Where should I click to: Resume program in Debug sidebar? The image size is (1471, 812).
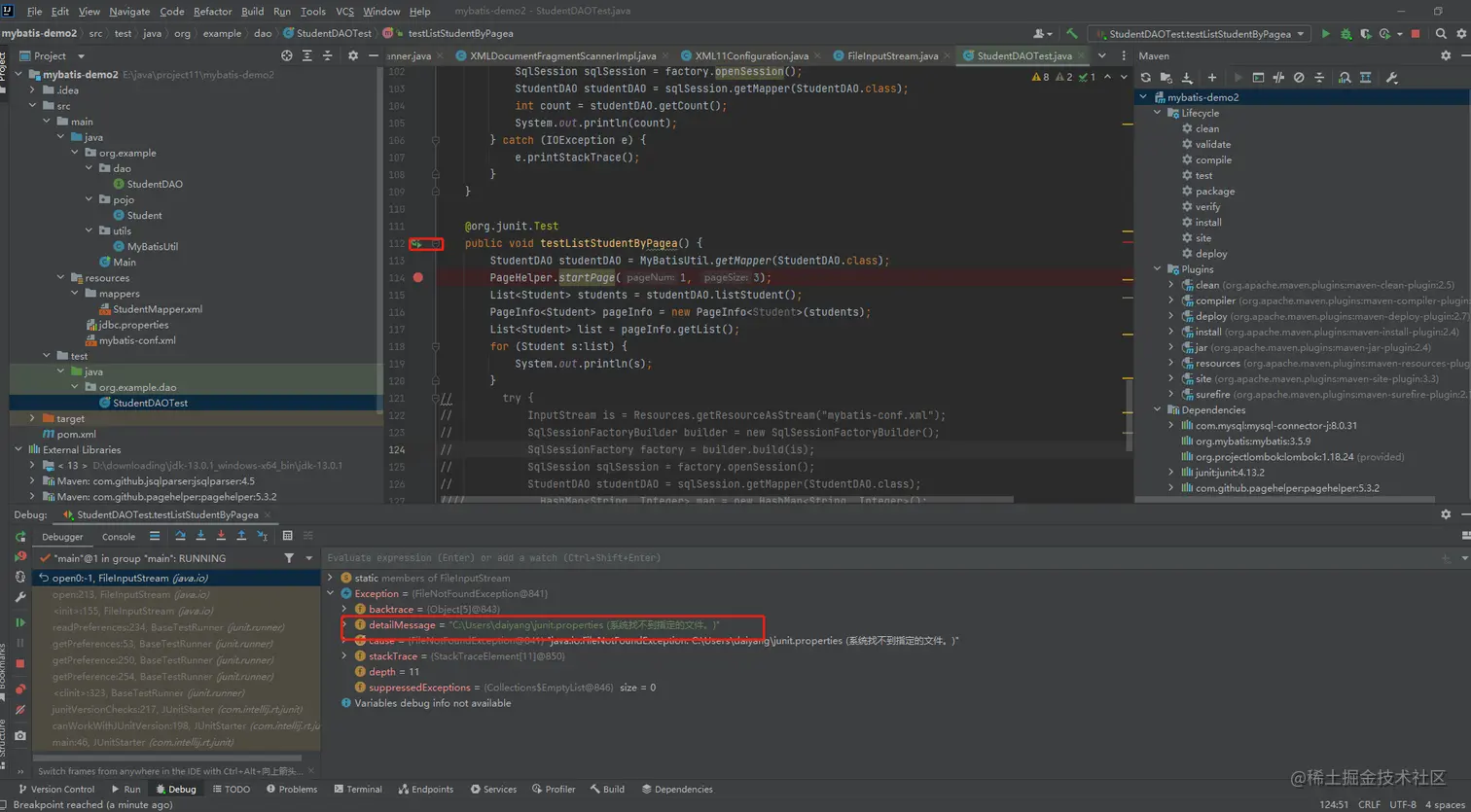(x=20, y=622)
